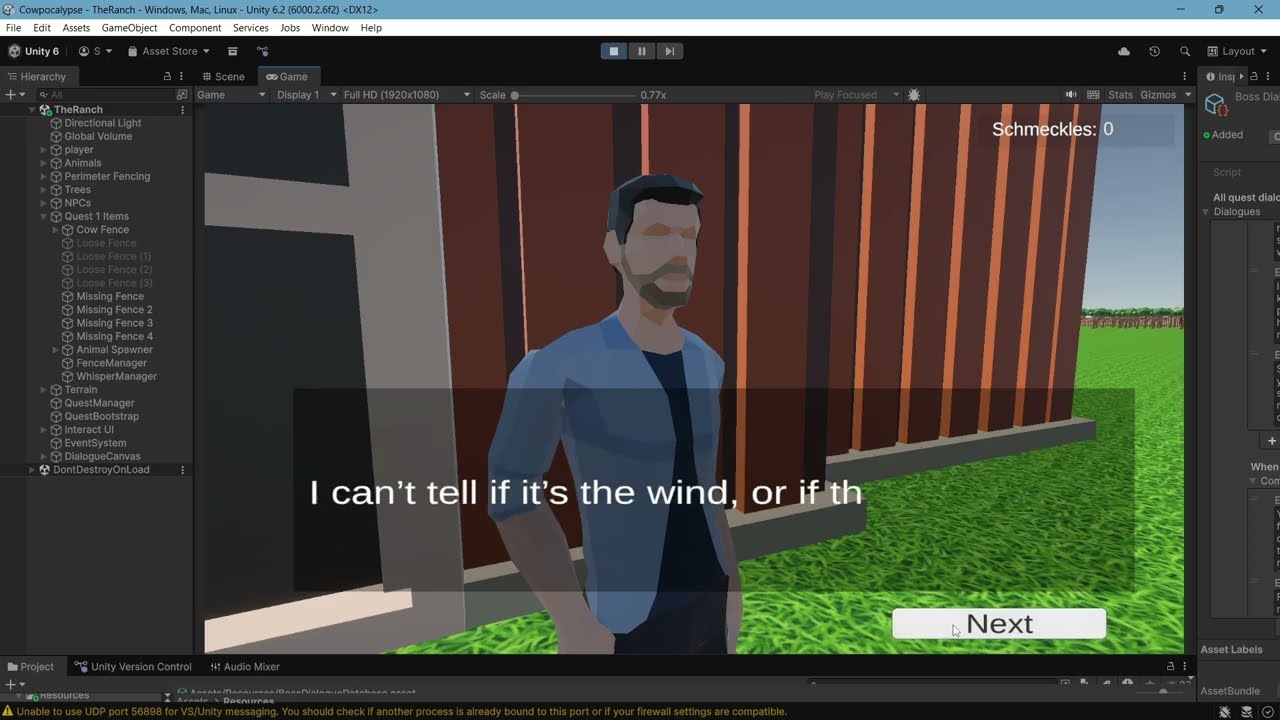The height and width of the screenshot is (720, 1280).
Task: Open TheRanch scene options menu
Action: [x=182, y=109]
